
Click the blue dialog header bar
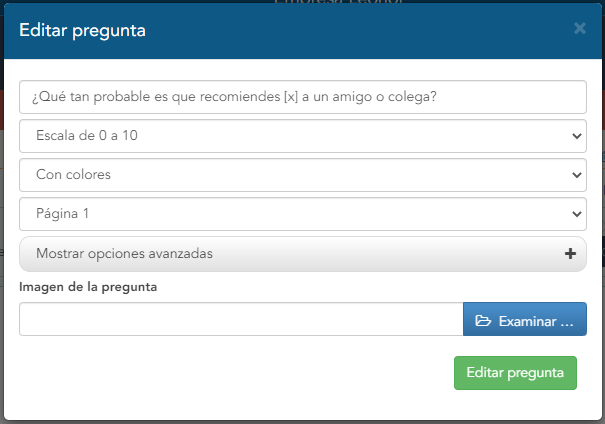click(x=303, y=31)
